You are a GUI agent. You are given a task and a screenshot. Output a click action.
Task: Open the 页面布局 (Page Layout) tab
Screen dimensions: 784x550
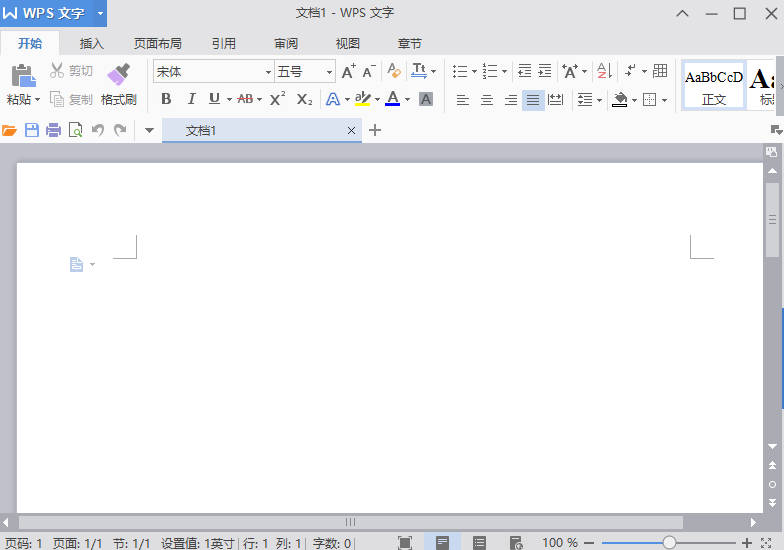click(158, 43)
